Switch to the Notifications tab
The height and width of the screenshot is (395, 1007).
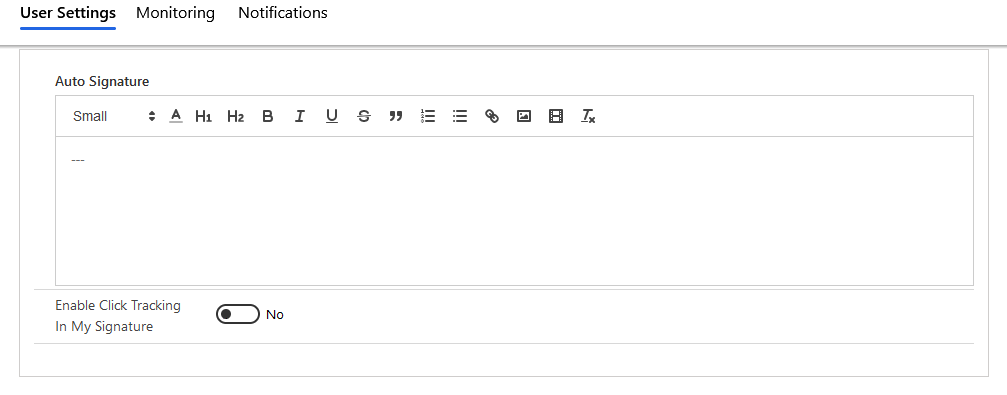coord(283,13)
